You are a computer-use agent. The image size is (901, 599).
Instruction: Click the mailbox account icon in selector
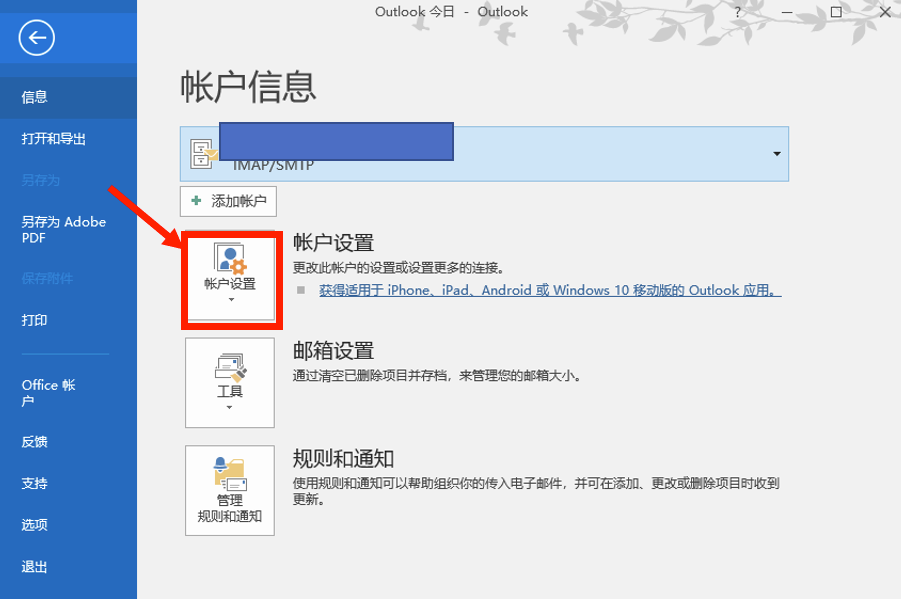pyautogui.click(x=203, y=153)
